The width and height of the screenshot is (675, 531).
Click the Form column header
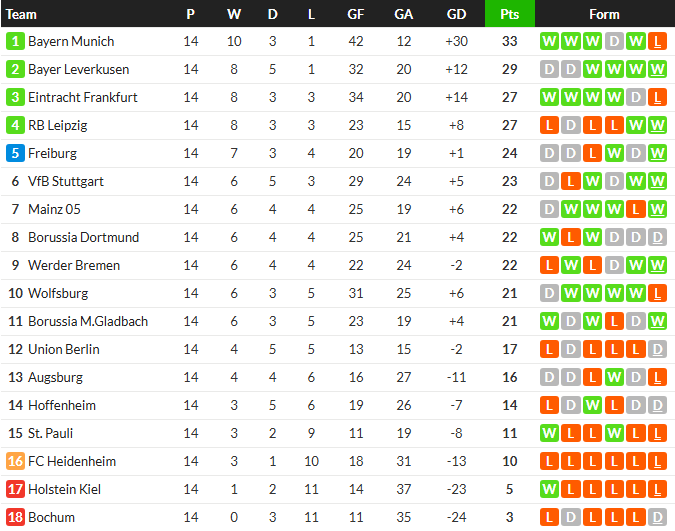(604, 14)
